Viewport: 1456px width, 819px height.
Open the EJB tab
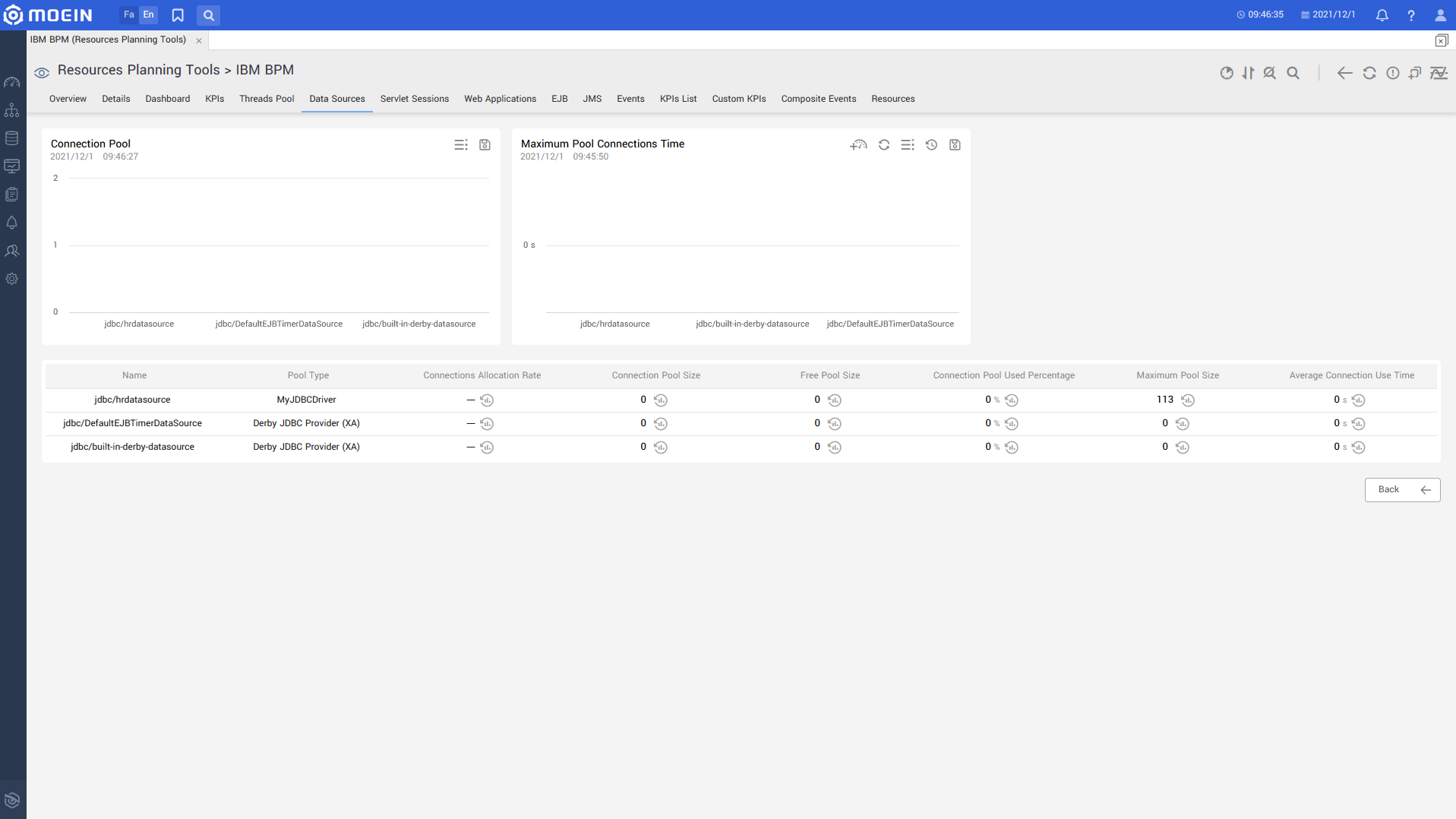coord(560,99)
